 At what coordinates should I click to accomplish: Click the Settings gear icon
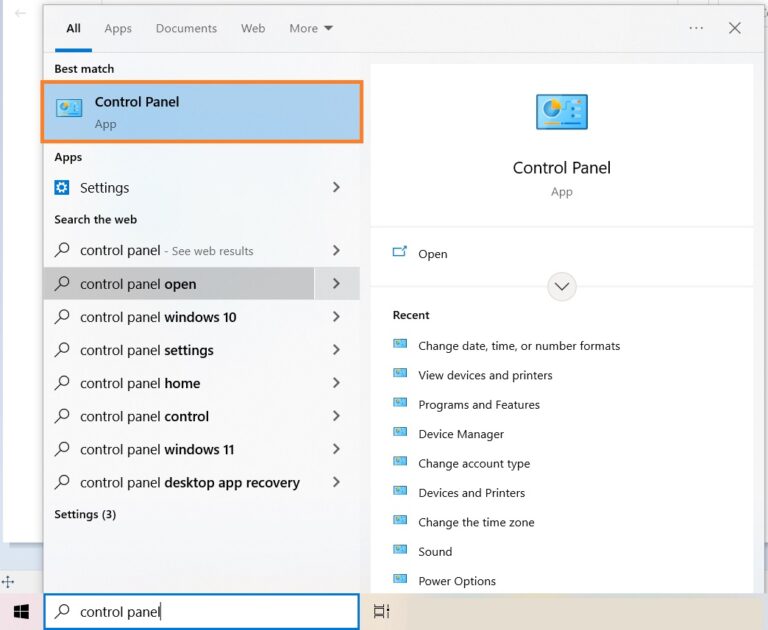pos(62,188)
